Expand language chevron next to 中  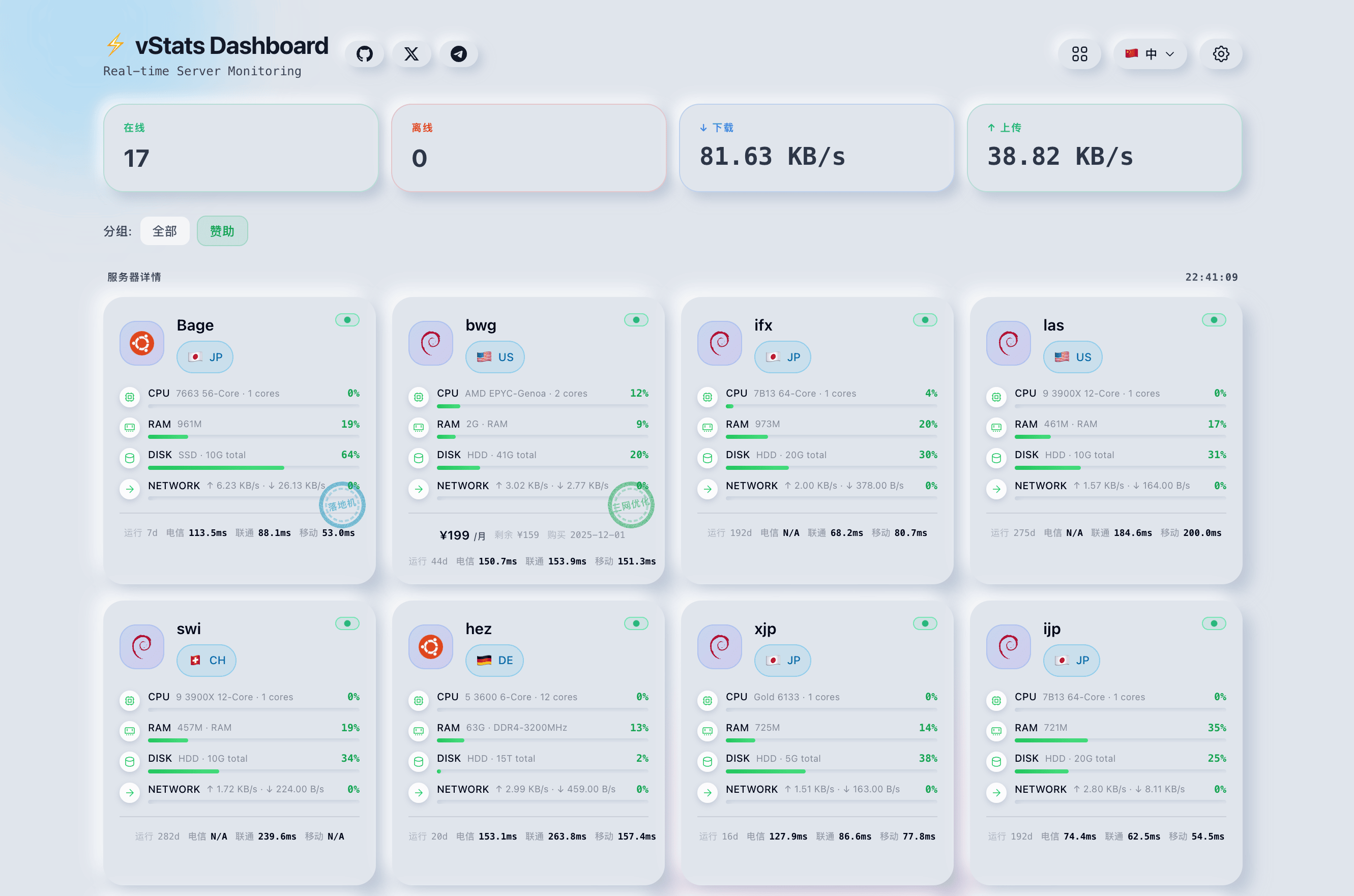[1170, 54]
